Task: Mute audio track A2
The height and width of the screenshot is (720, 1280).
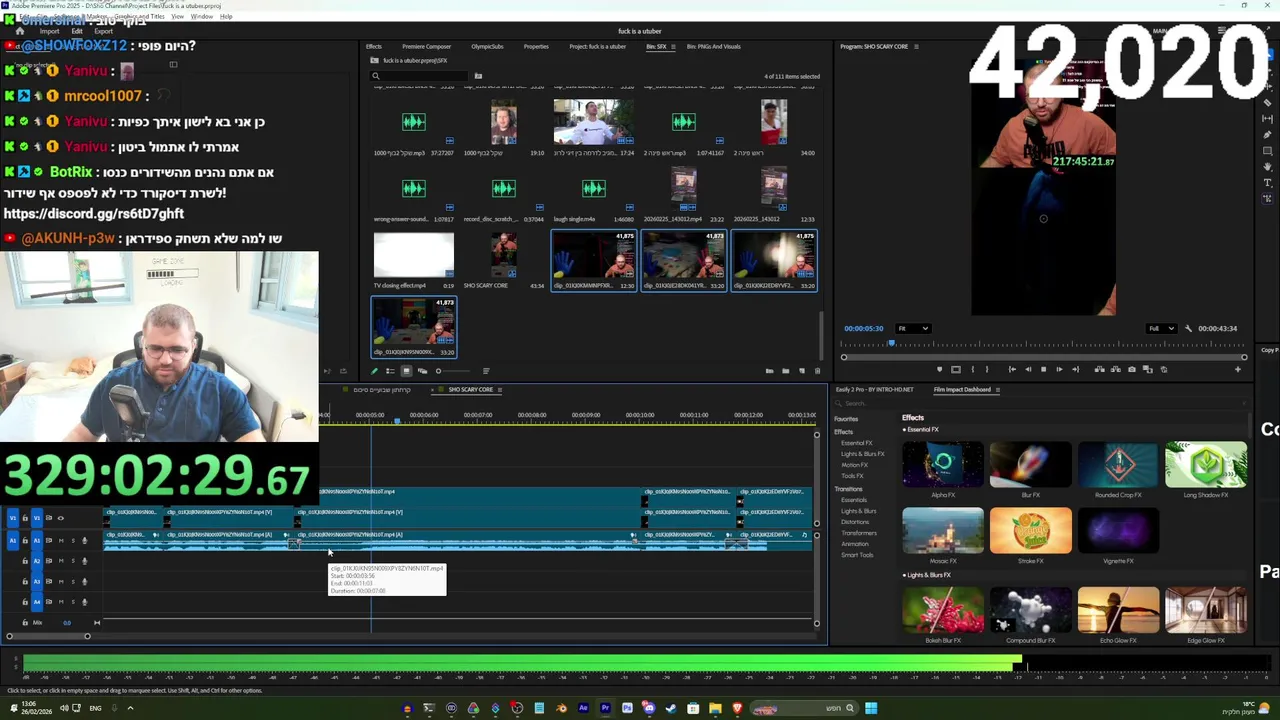Action: pyautogui.click(x=61, y=561)
